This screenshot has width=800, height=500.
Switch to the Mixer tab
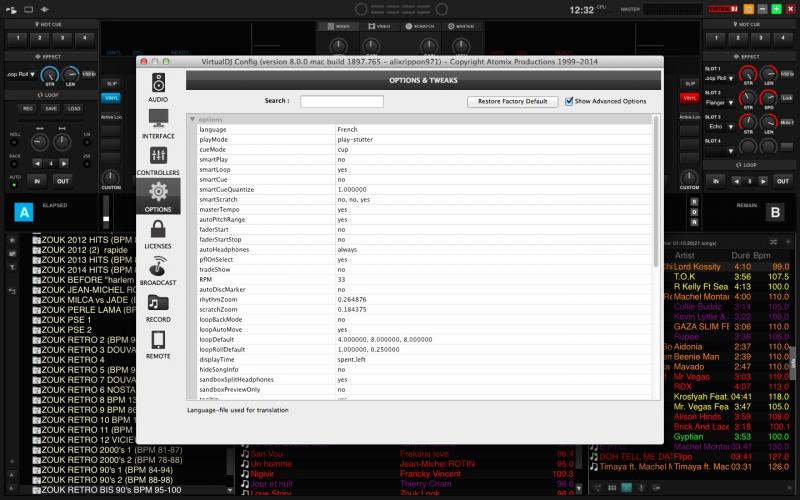(338, 26)
